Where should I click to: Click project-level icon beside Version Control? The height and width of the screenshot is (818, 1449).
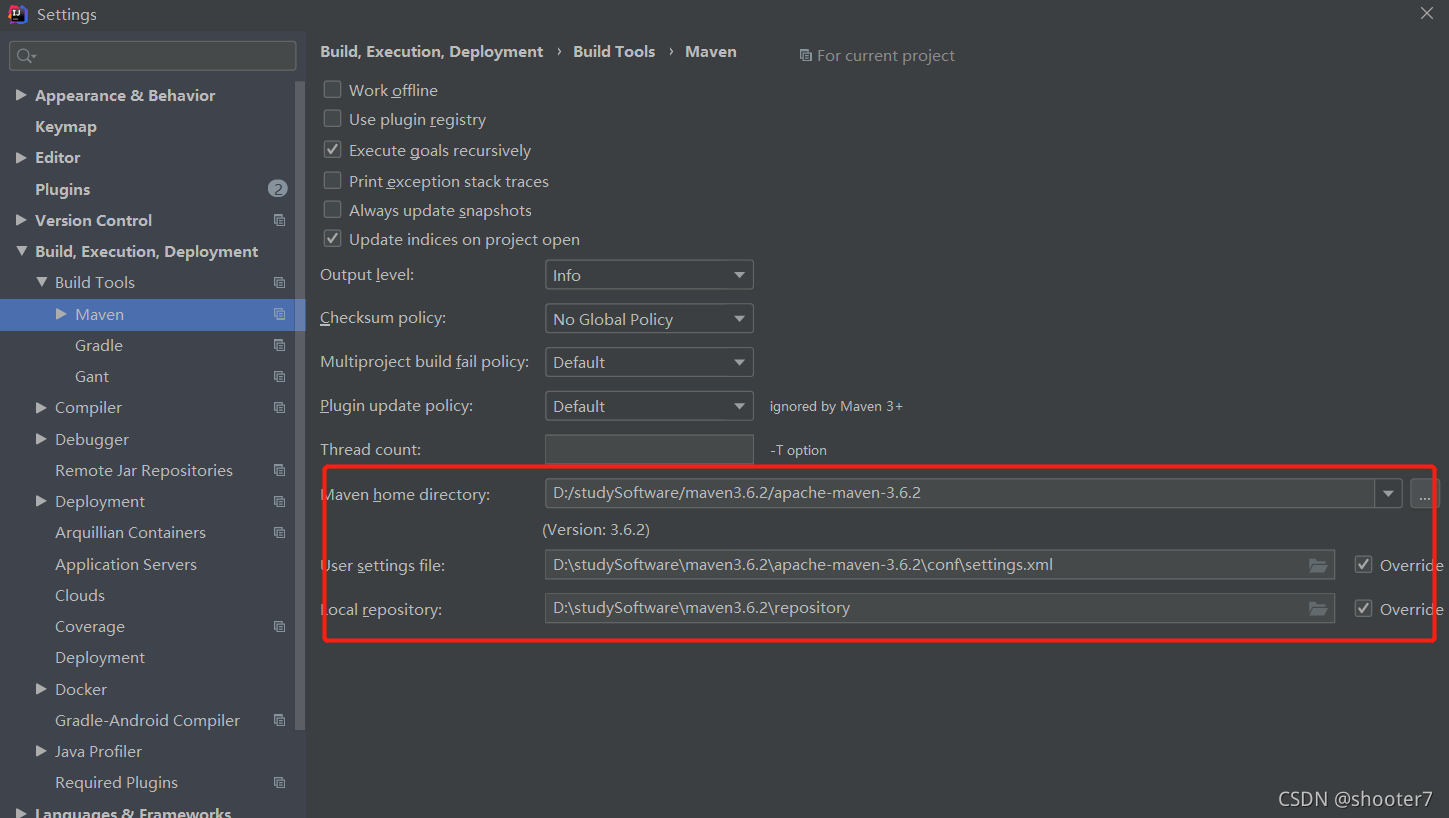(x=279, y=220)
